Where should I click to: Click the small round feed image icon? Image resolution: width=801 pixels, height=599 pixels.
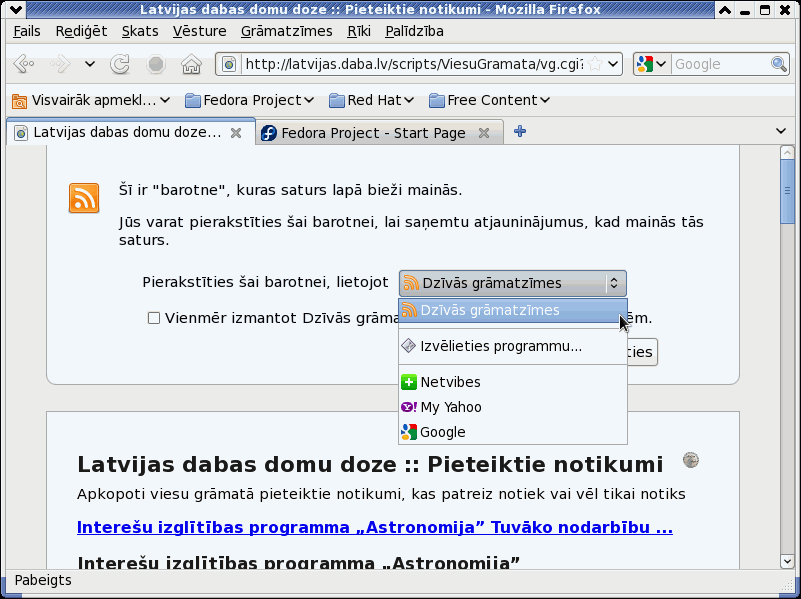(x=691, y=460)
